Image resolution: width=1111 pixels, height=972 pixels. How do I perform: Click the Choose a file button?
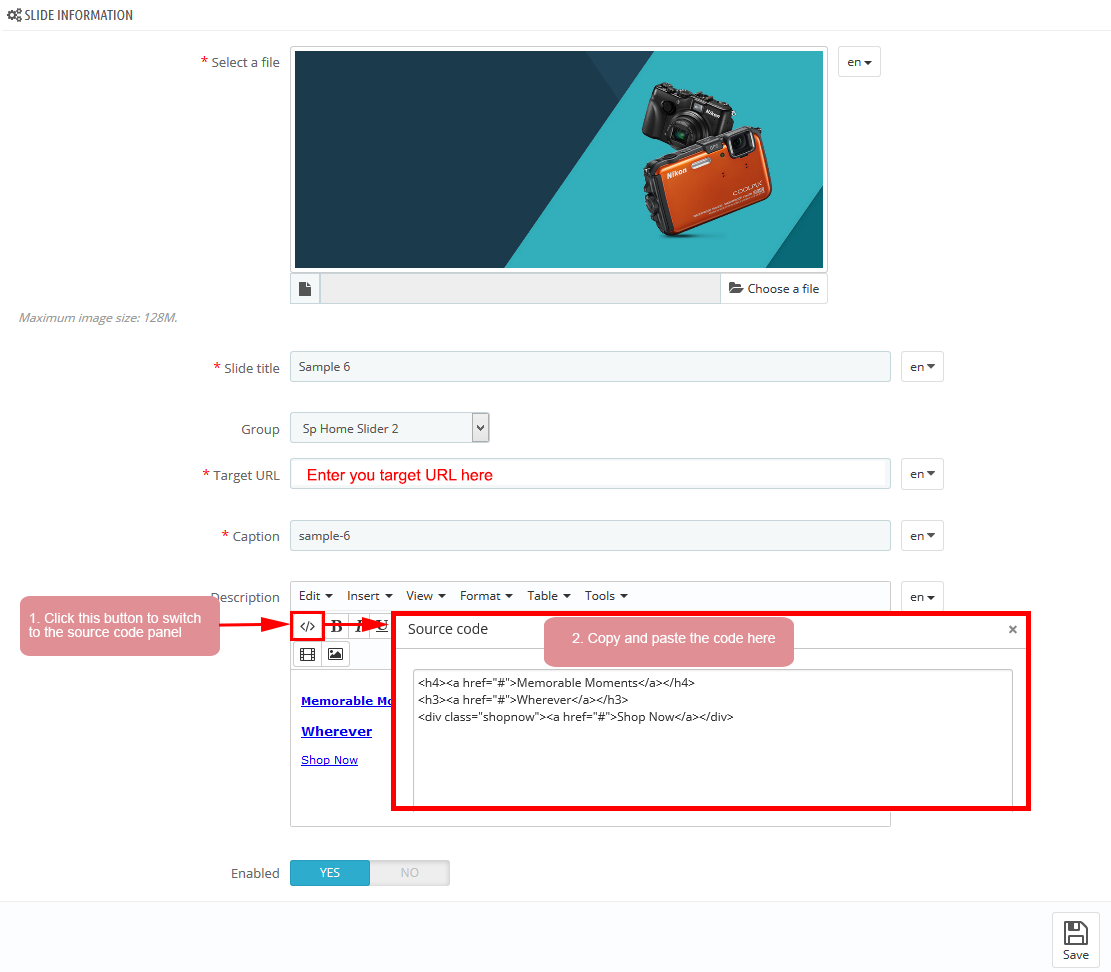pos(774,289)
